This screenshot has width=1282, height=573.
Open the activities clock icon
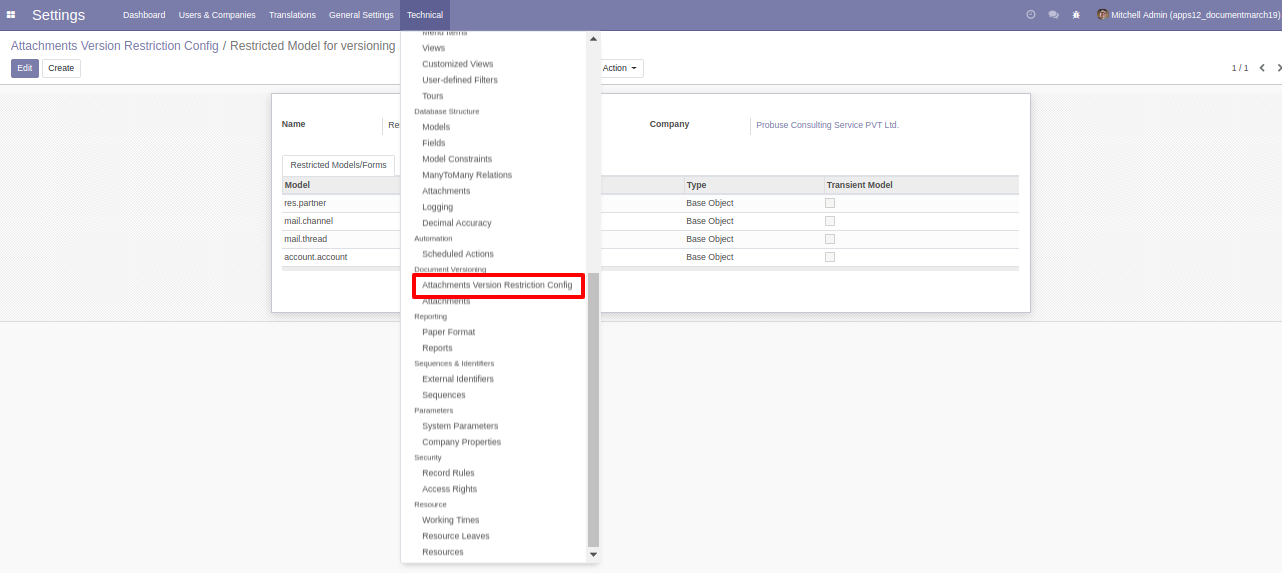[1031, 15]
